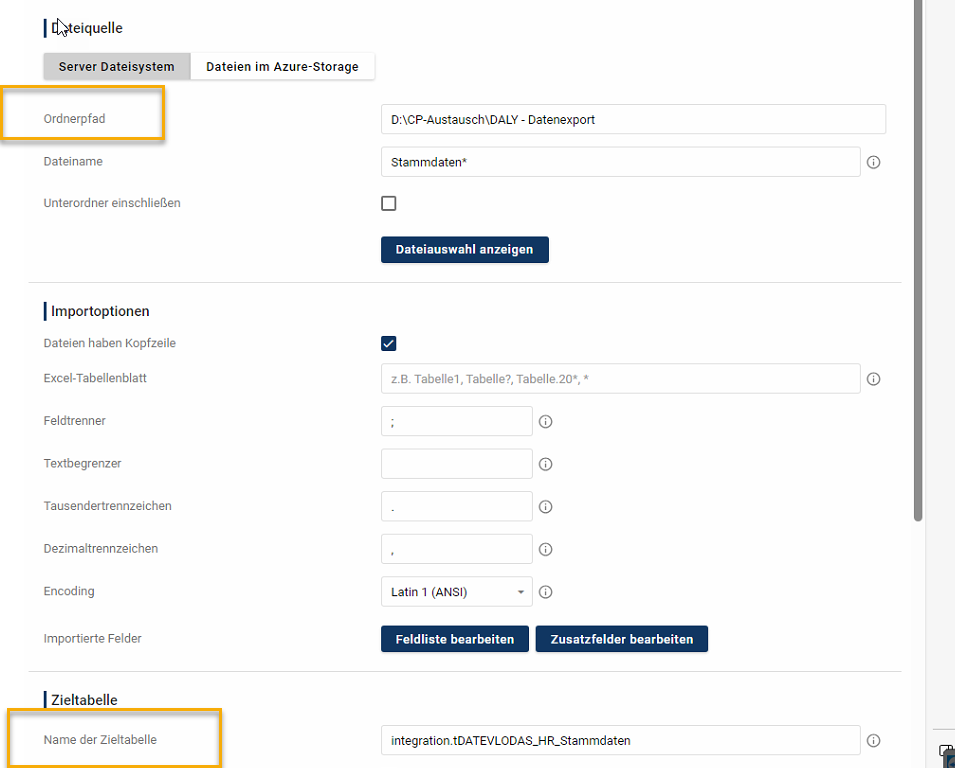Click the info icon beside Textbegrenzer
Screen dimensions: 955x768
[546, 464]
